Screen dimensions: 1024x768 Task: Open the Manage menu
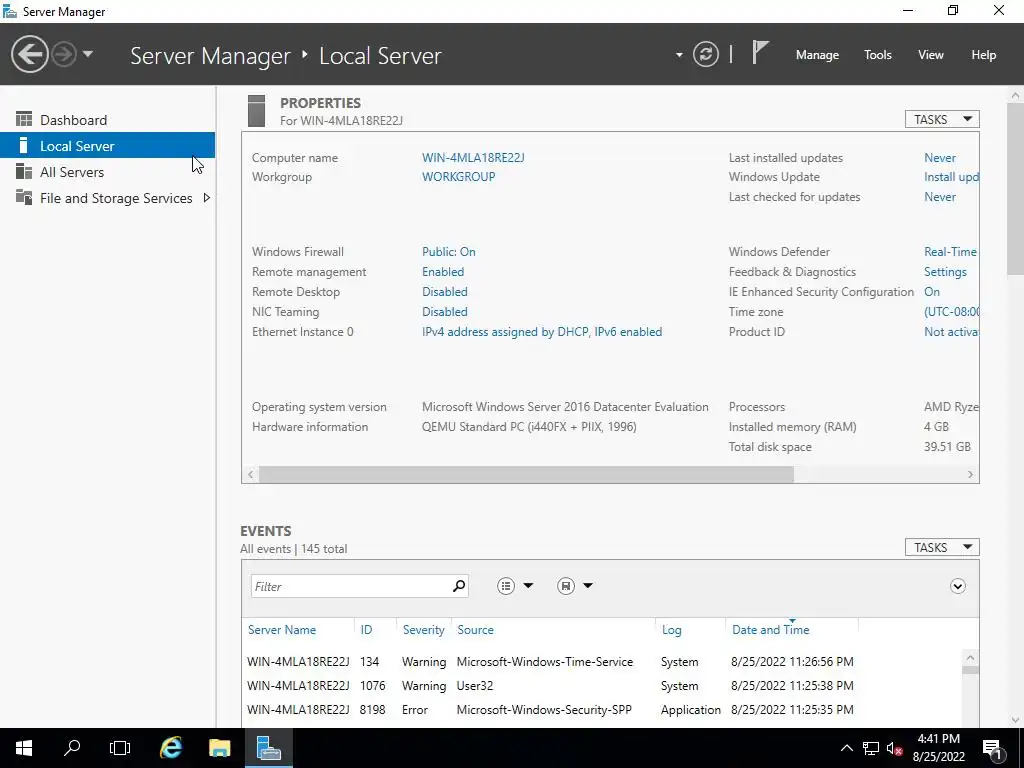point(817,55)
